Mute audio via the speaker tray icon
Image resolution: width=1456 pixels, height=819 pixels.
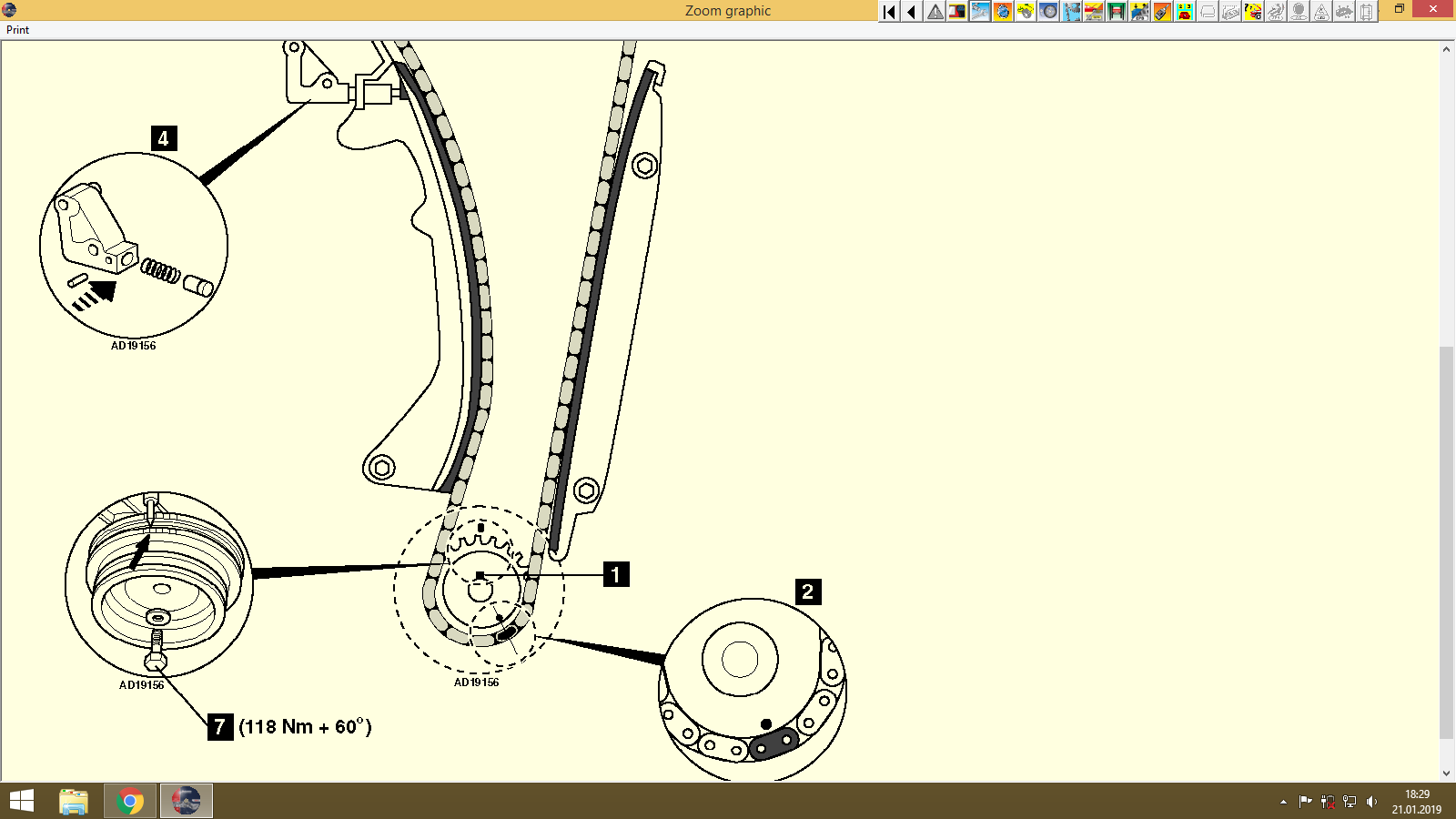tap(1372, 802)
